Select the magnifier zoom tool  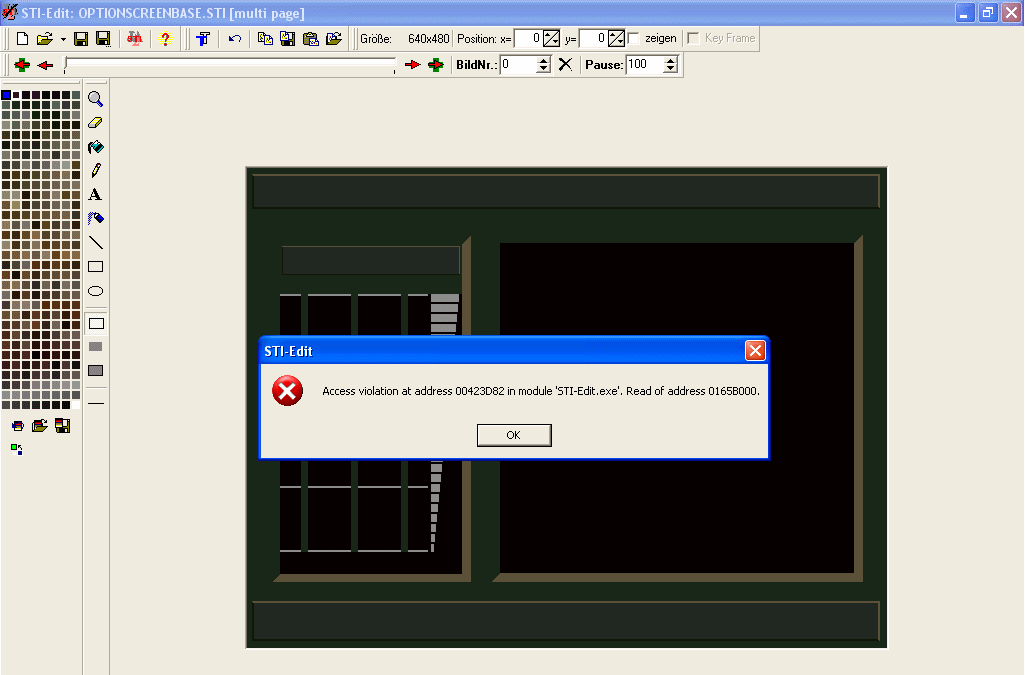[x=96, y=99]
